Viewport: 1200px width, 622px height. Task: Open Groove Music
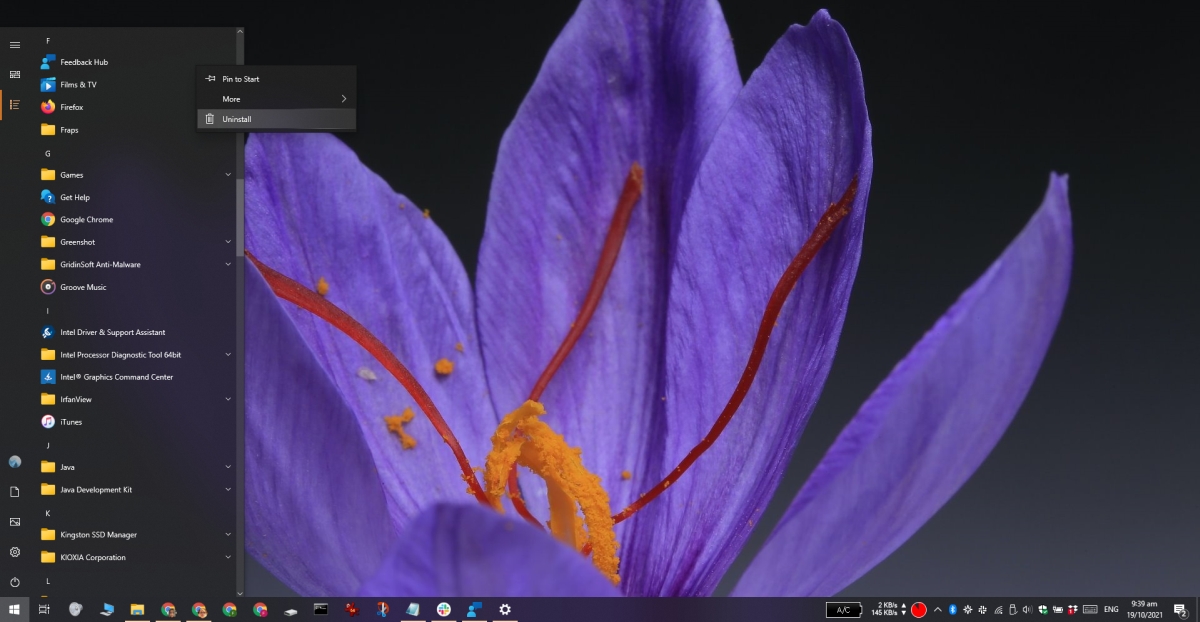135,287
